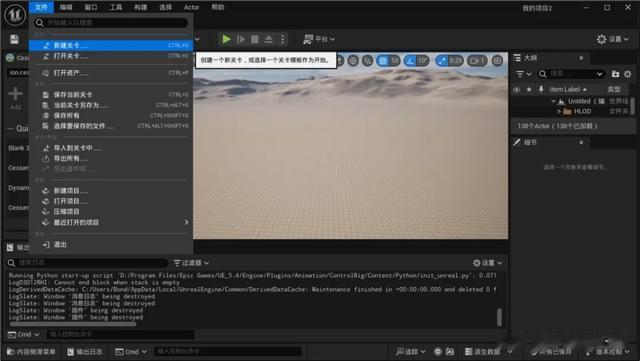
Task: Open the 工具 menu in the menu bar
Action: 116,7
